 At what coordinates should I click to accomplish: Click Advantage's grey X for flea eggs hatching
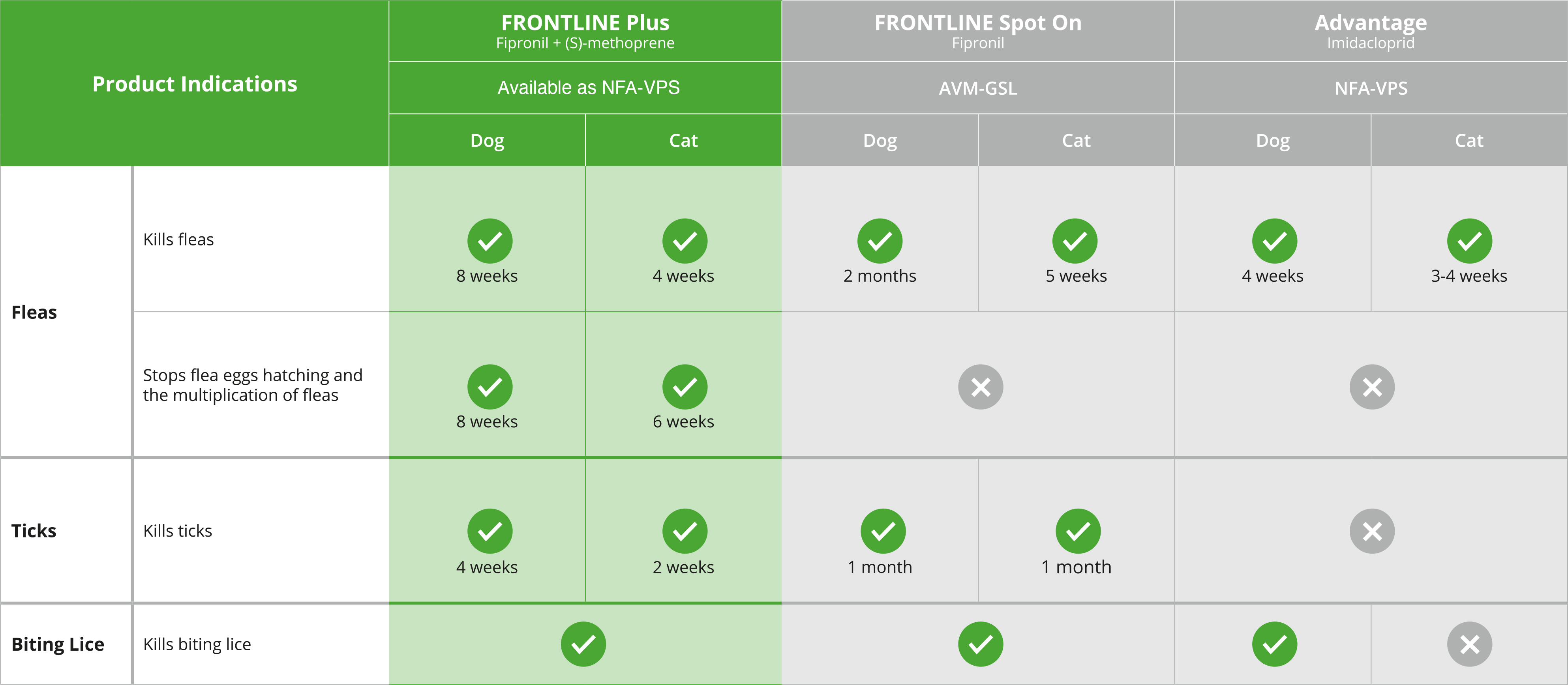[1372, 387]
